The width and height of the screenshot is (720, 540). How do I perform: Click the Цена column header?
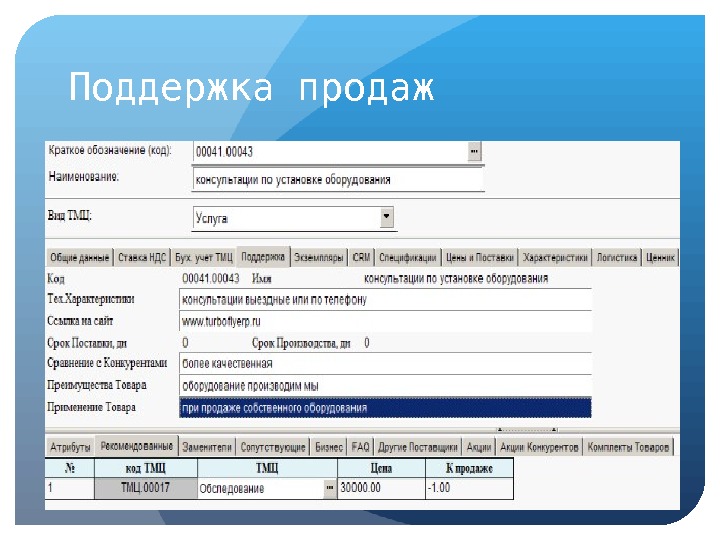pyautogui.click(x=382, y=468)
